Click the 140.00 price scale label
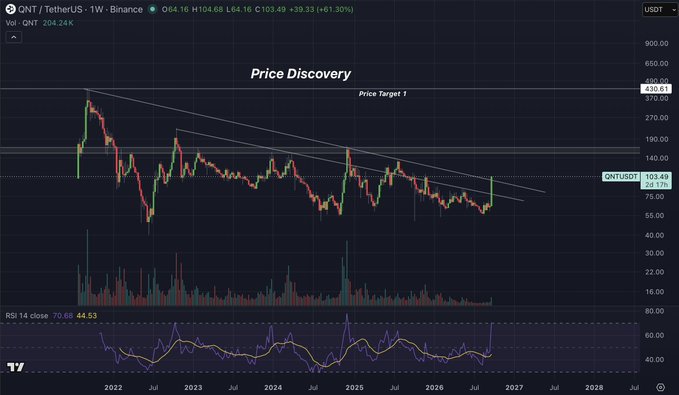 point(656,159)
